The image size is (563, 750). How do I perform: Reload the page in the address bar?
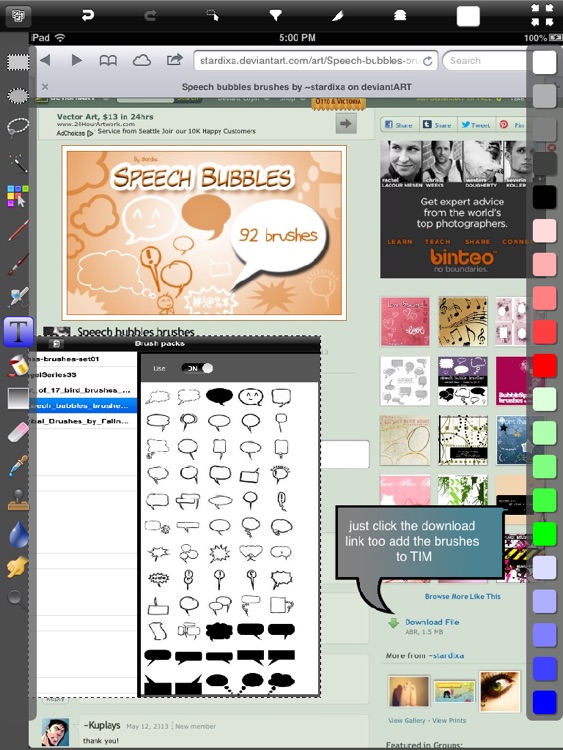[x=428, y=61]
